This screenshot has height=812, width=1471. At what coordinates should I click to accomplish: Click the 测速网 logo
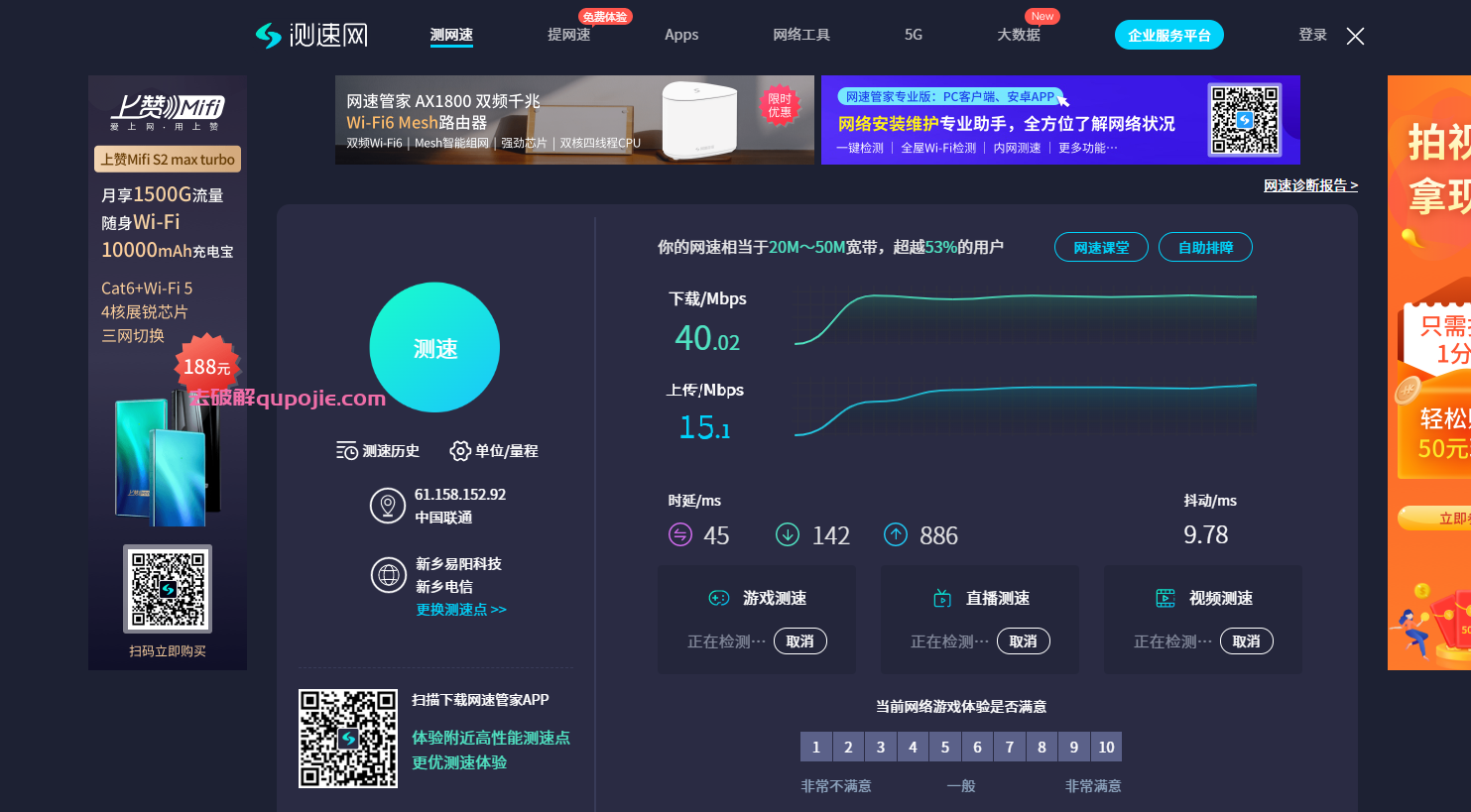311,35
